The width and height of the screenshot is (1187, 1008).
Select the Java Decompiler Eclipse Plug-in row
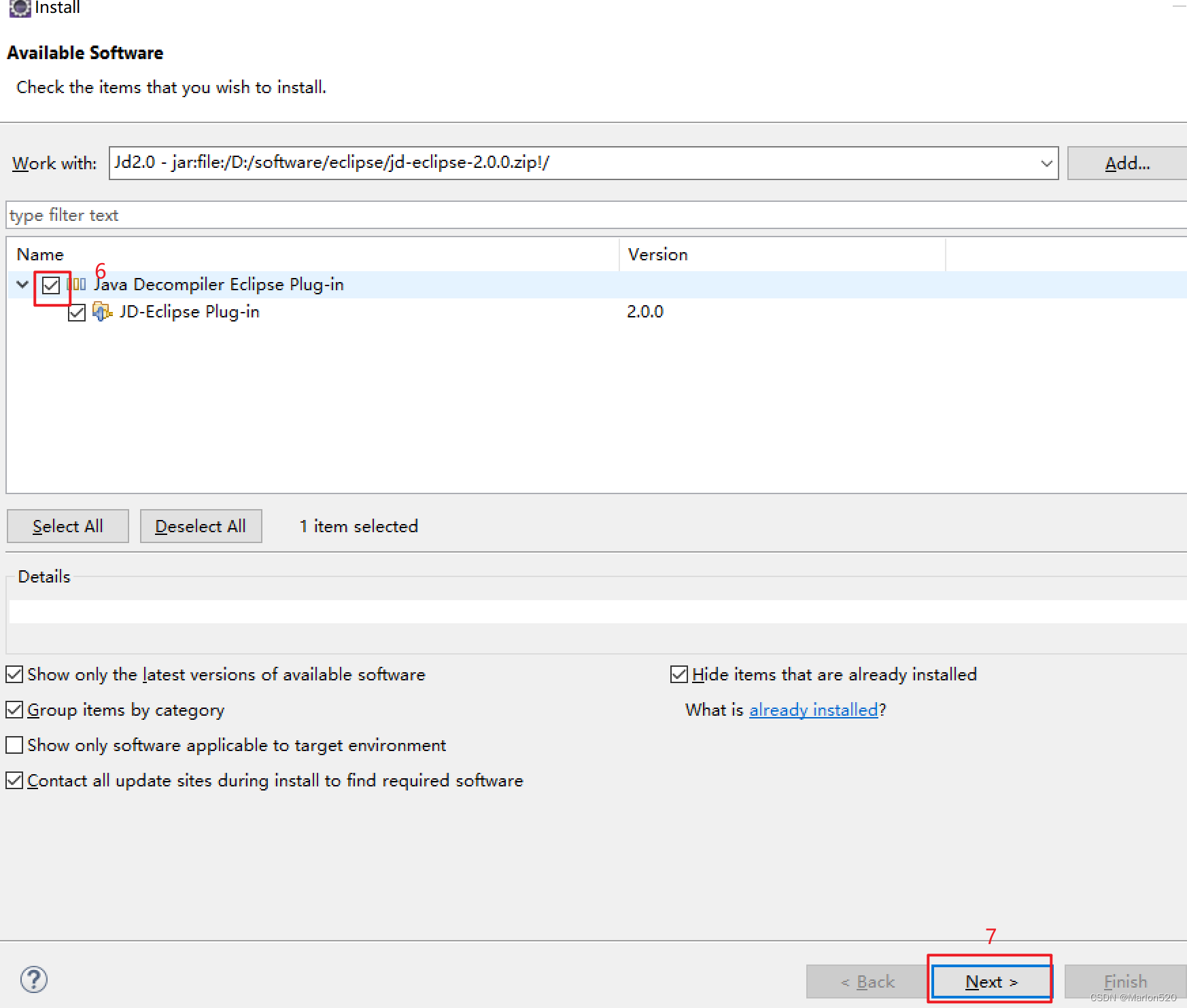(x=597, y=284)
